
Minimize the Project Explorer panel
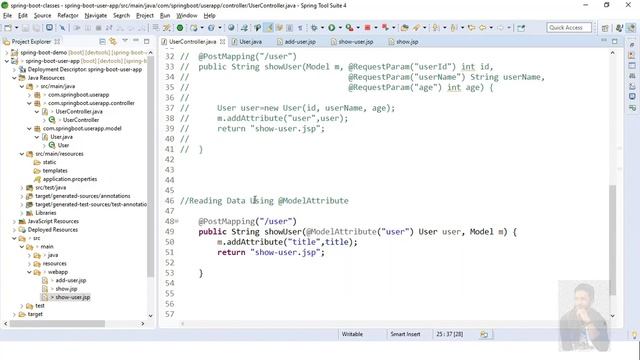[136, 41]
